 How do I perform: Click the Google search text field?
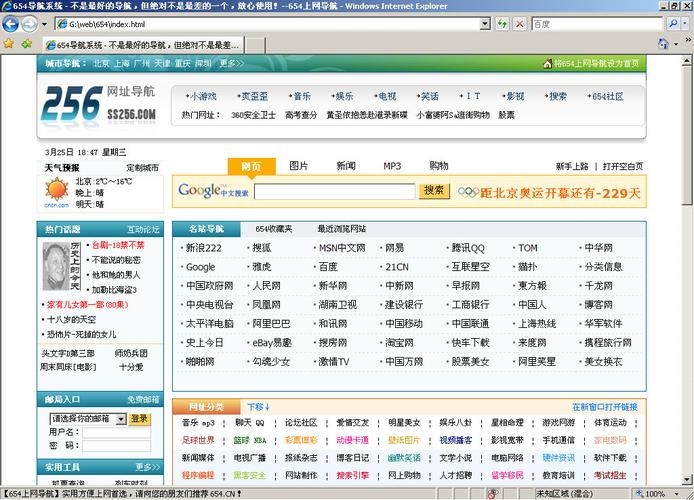[335, 192]
